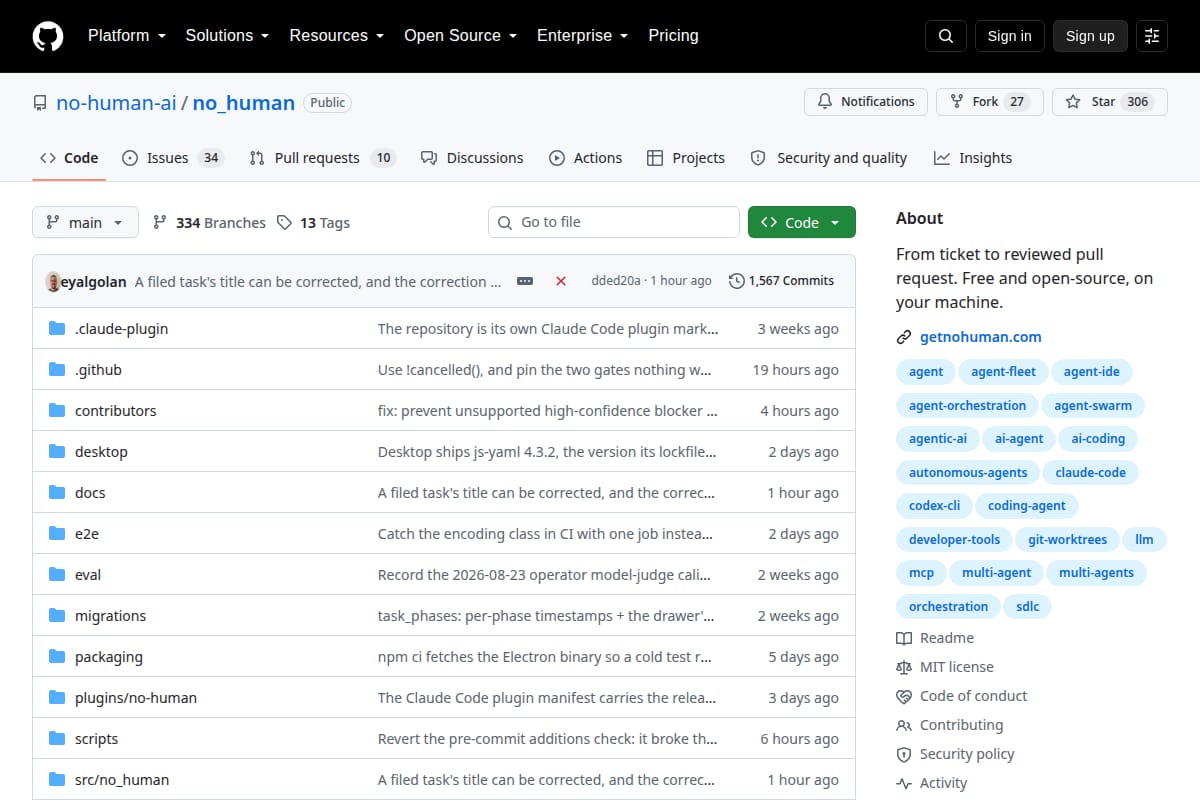Open the 13 Tags link
Viewport: 1200px width, 800px height.
tap(313, 222)
